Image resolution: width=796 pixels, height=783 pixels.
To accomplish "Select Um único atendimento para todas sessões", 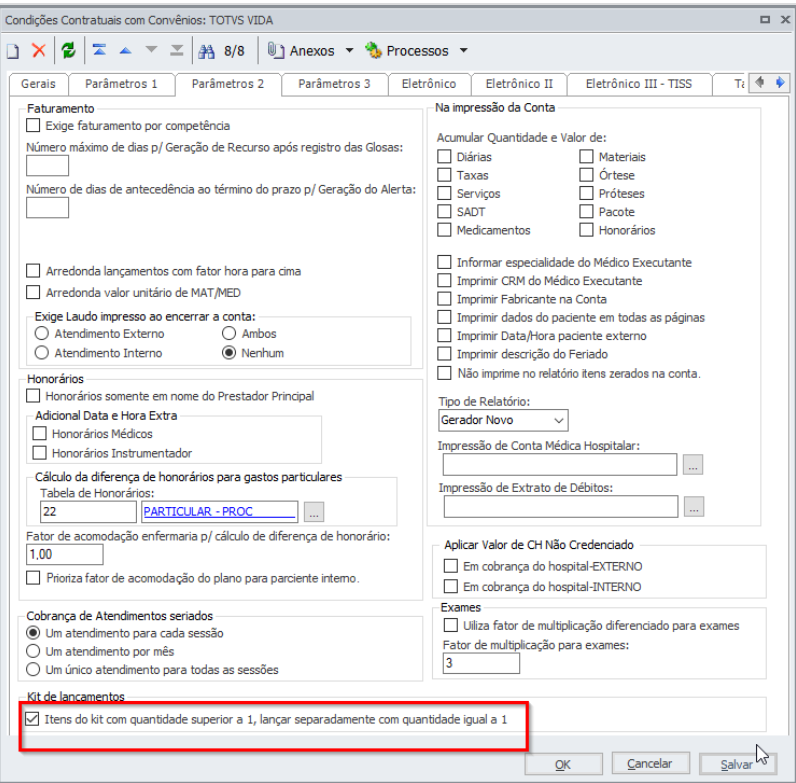I will pos(33,669).
